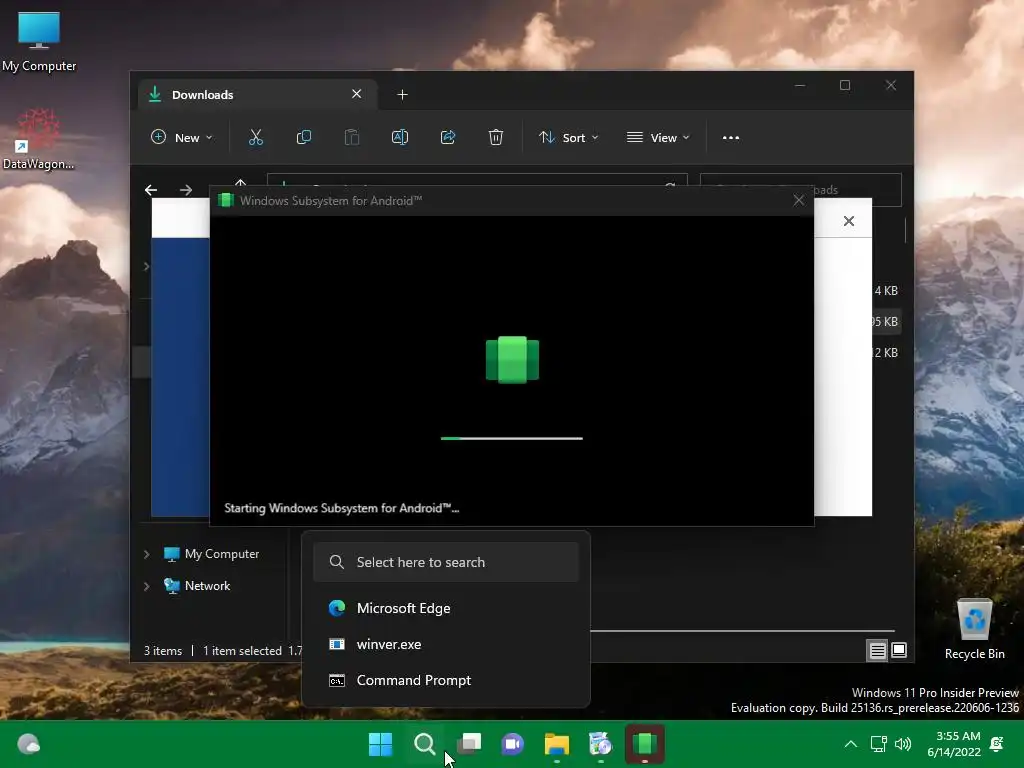Expand Network in navigation pane

(146, 586)
